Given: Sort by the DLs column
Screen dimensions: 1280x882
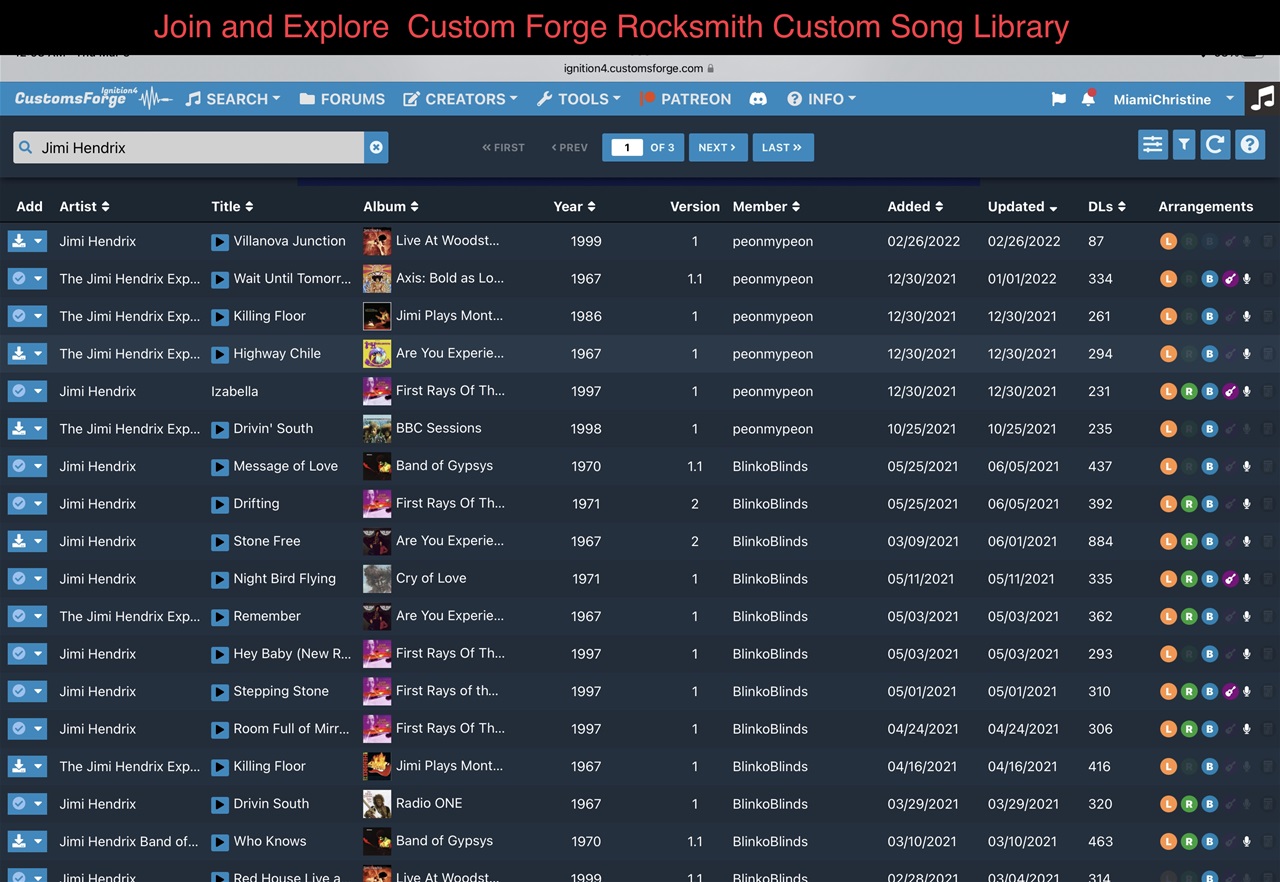Looking at the screenshot, I should click(x=1107, y=206).
